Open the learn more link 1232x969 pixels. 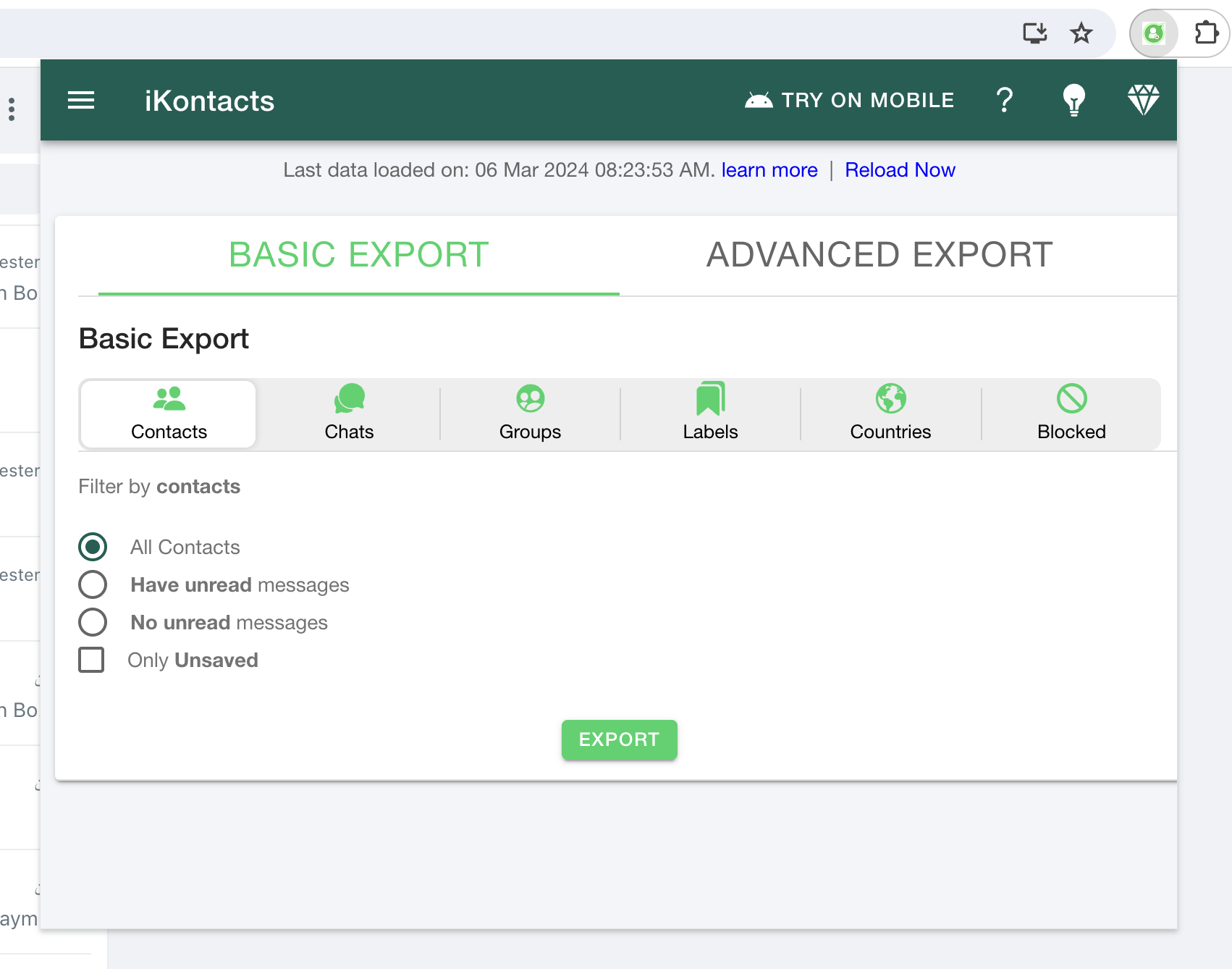click(x=769, y=170)
